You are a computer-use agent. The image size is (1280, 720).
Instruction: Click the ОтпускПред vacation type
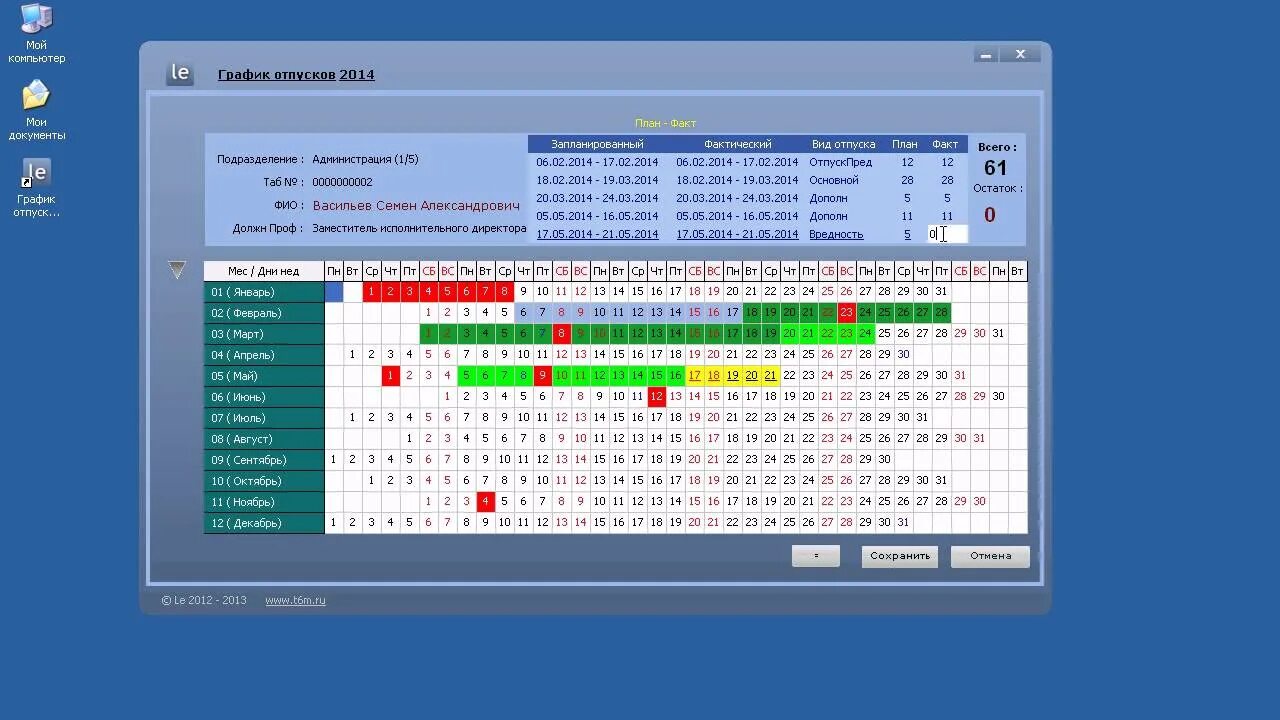(840, 162)
